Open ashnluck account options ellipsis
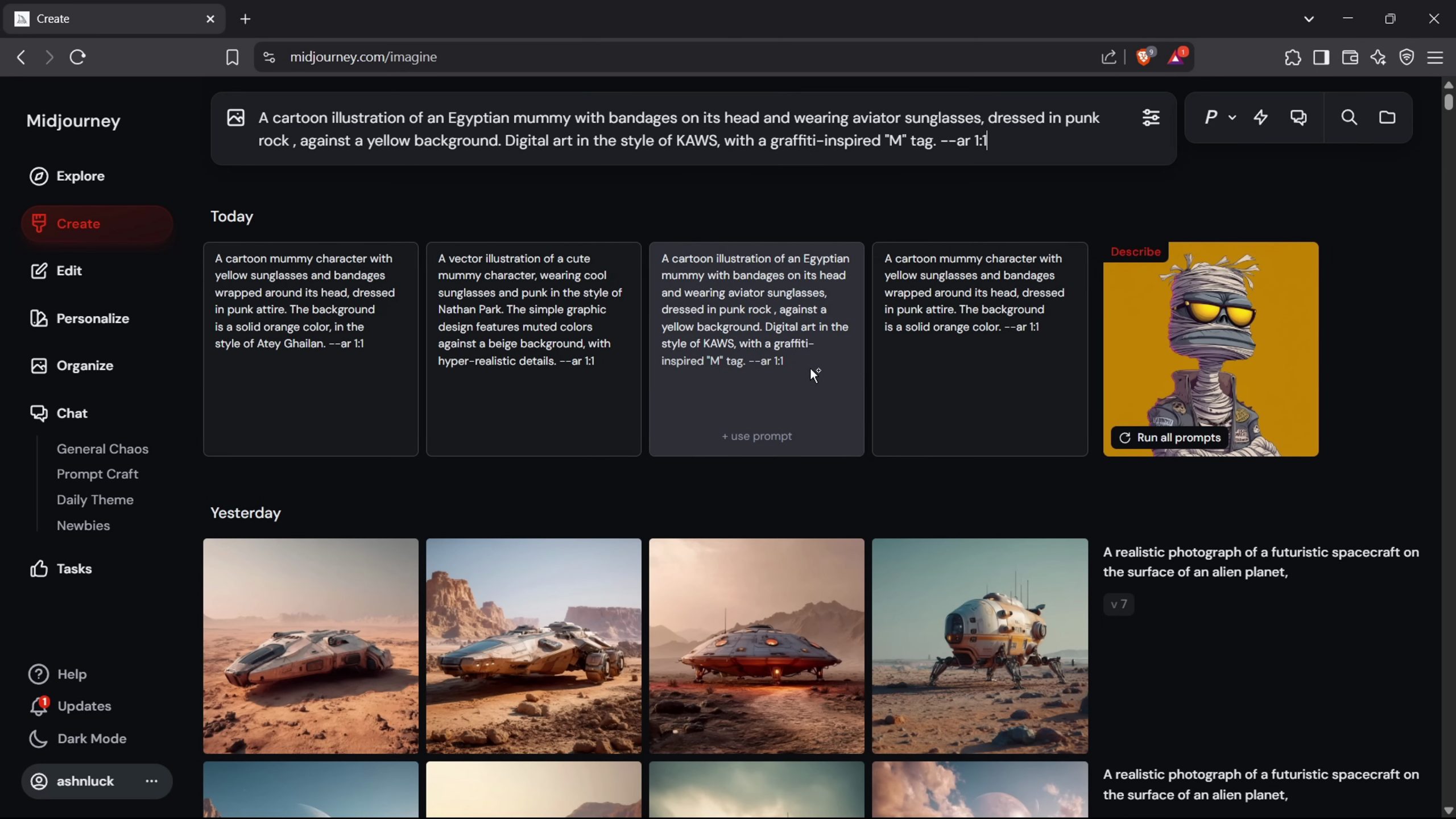Image resolution: width=1456 pixels, height=819 pixels. click(151, 781)
